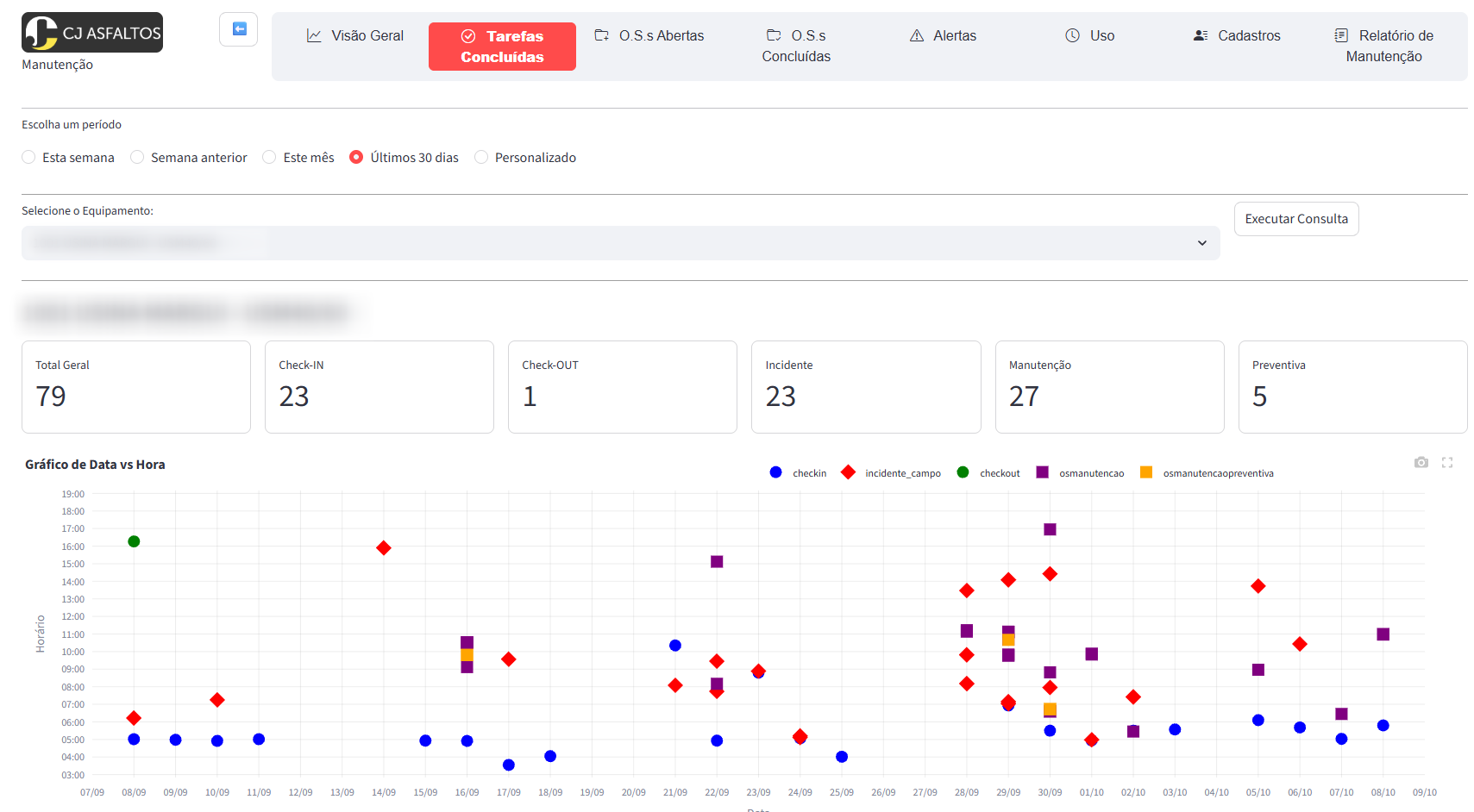The width and height of the screenshot is (1474, 812).
Task: Click the Cadastros people icon
Action: point(1201,35)
